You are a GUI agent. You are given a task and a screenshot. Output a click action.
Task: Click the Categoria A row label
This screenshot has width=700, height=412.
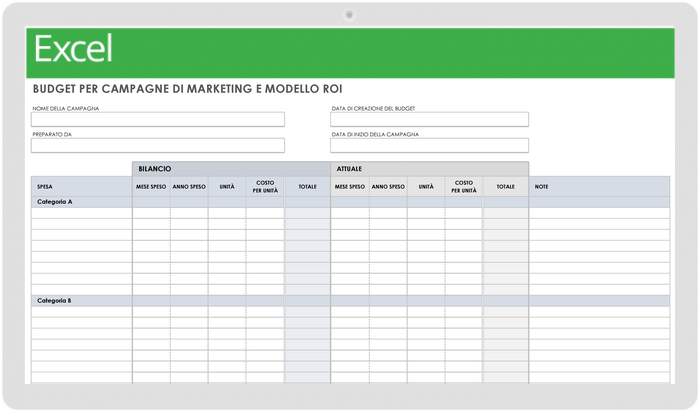coord(54,202)
